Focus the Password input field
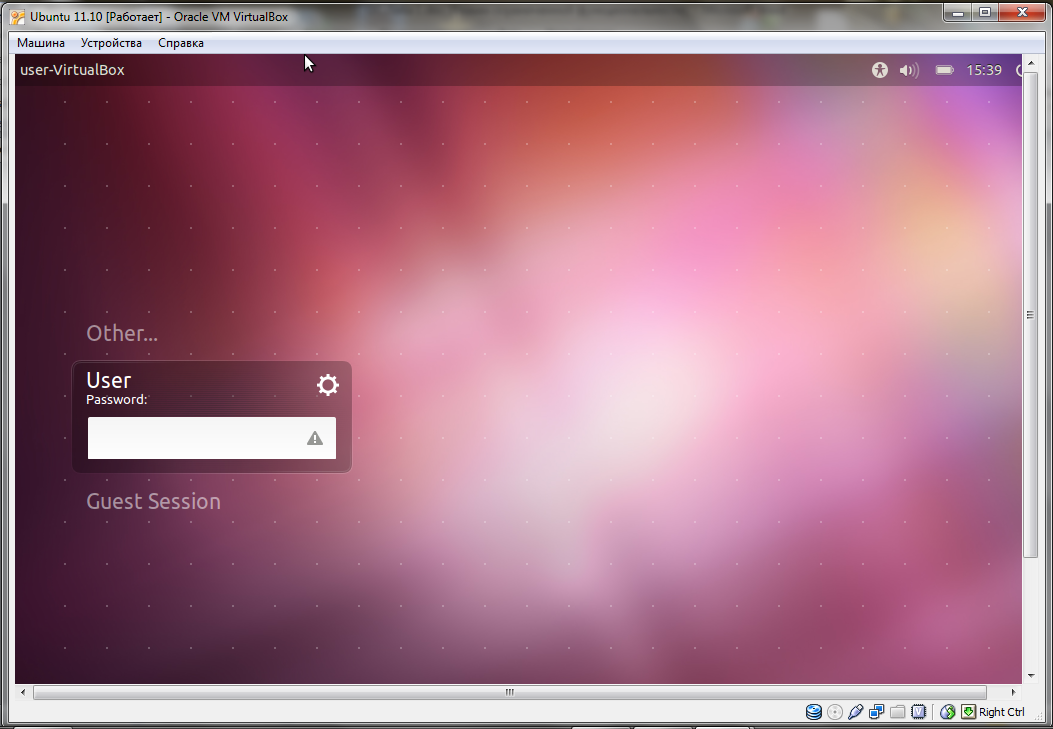Image resolution: width=1053 pixels, height=729 pixels. [212, 438]
